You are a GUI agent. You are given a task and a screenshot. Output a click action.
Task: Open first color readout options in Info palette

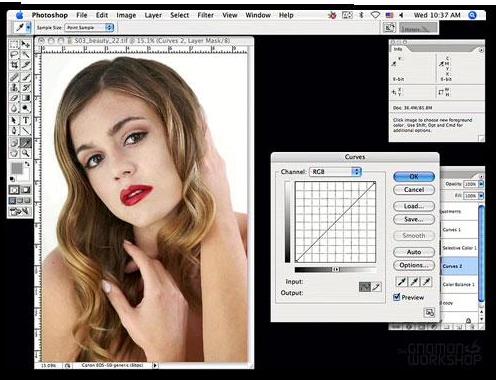[x=394, y=64]
